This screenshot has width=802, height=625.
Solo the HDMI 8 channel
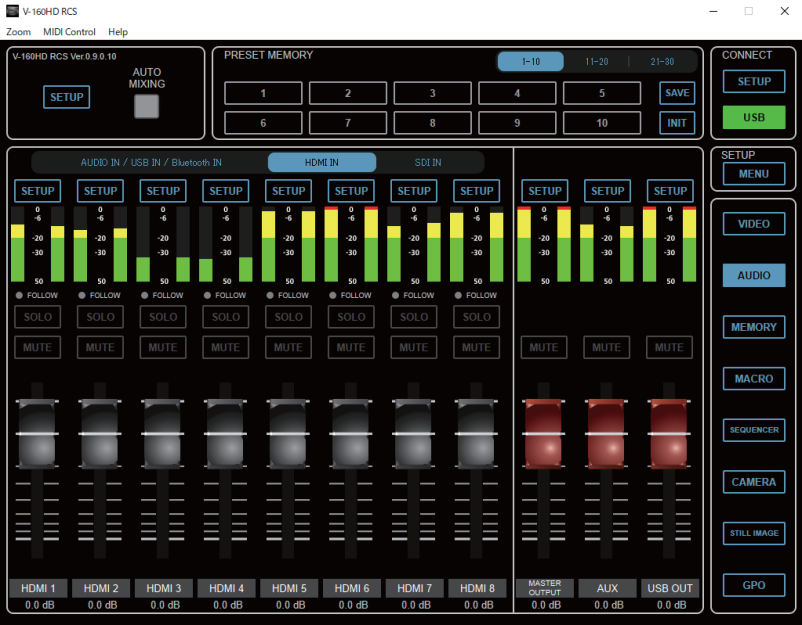pyautogui.click(x=477, y=317)
